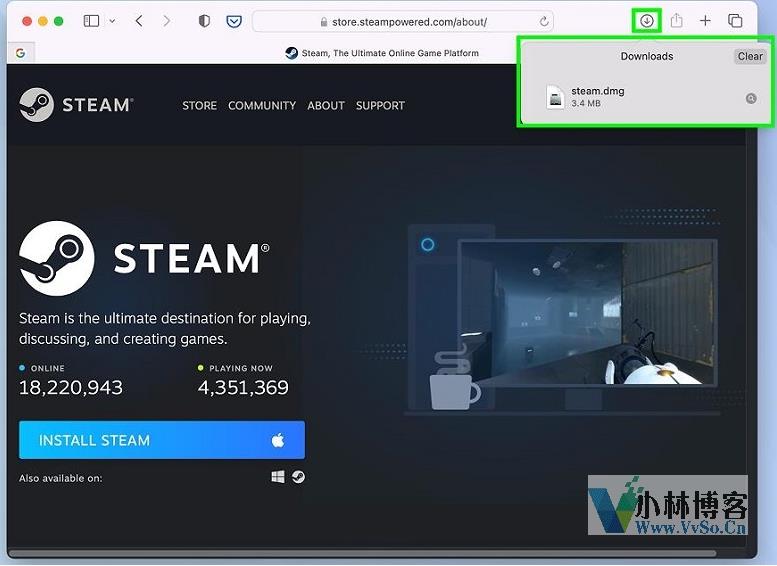Reload the page with the refresh icon
This screenshot has width=777, height=566.
[x=544, y=22]
